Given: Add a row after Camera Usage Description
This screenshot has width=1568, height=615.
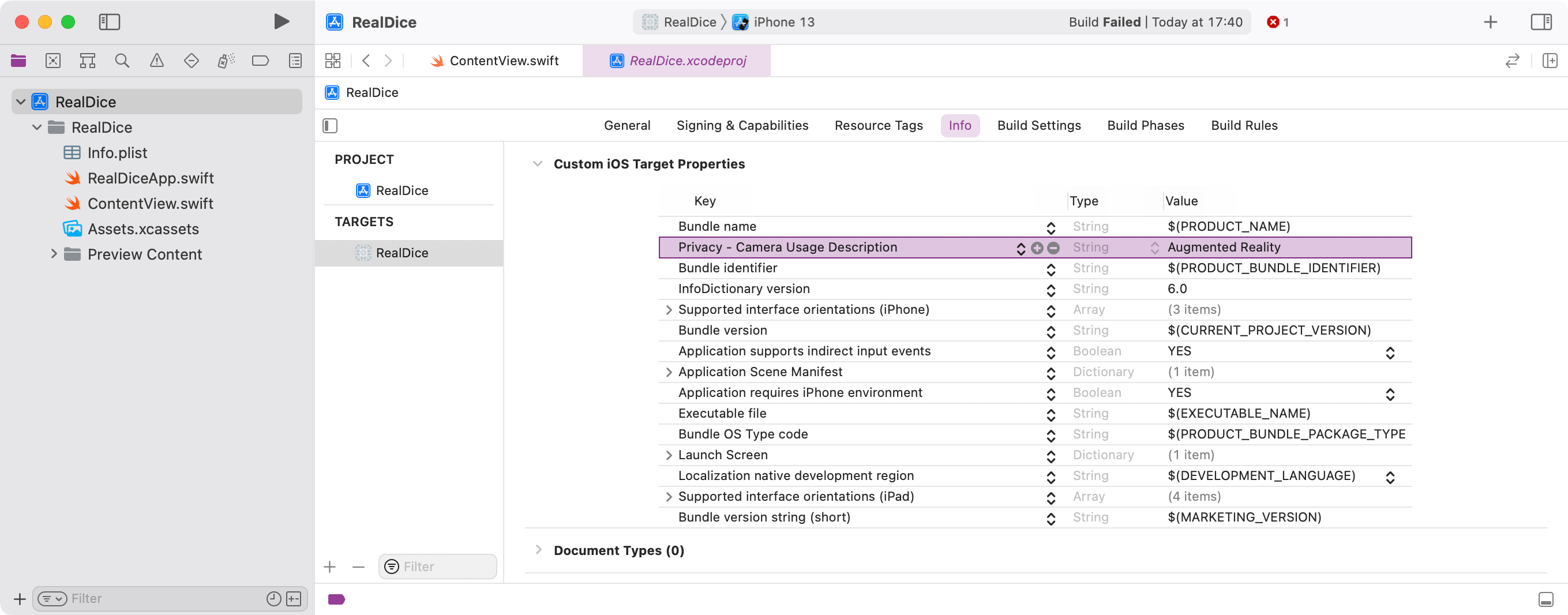Looking at the screenshot, I should click(x=1037, y=248).
